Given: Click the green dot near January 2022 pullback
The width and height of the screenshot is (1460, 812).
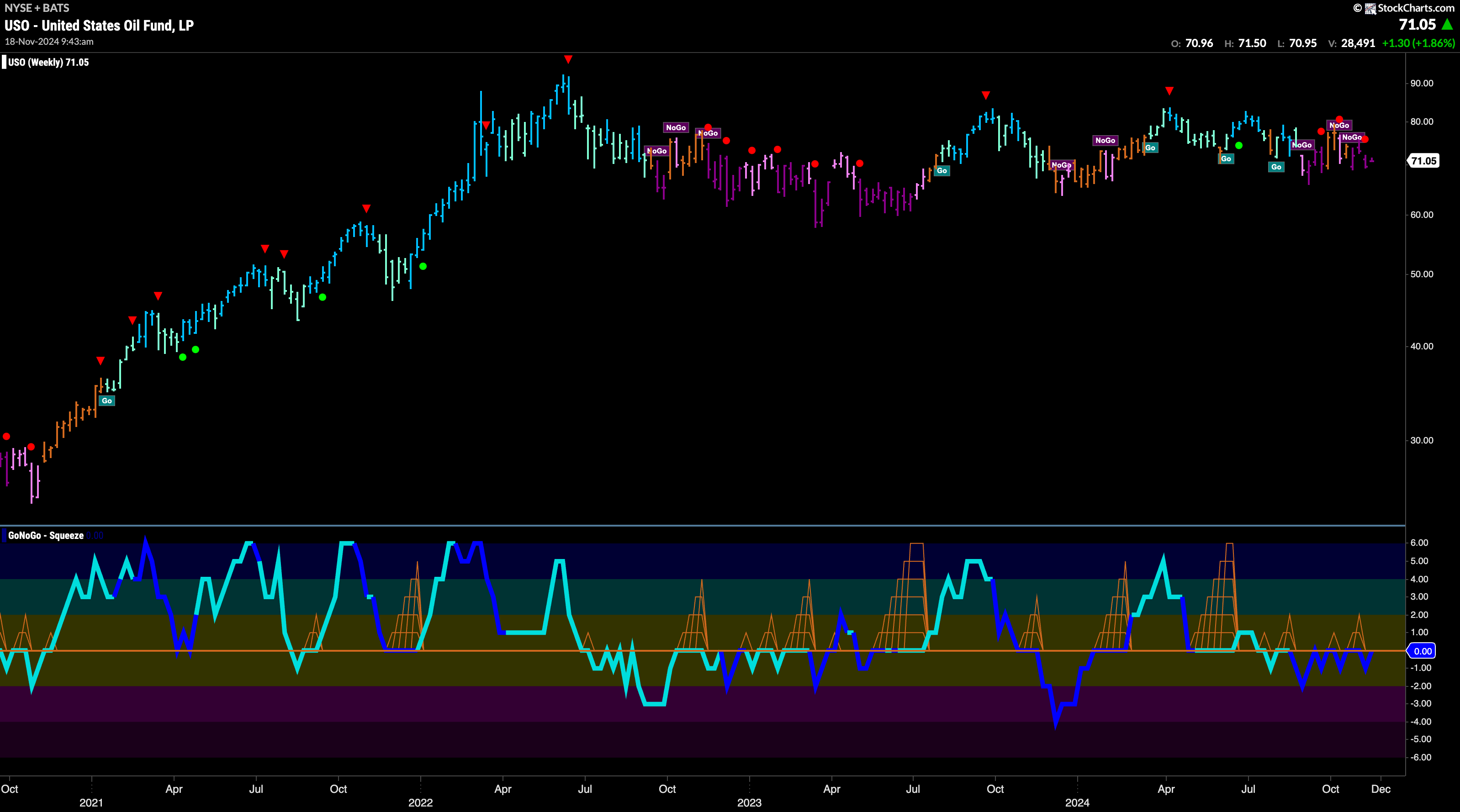Looking at the screenshot, I should (423, 266).
